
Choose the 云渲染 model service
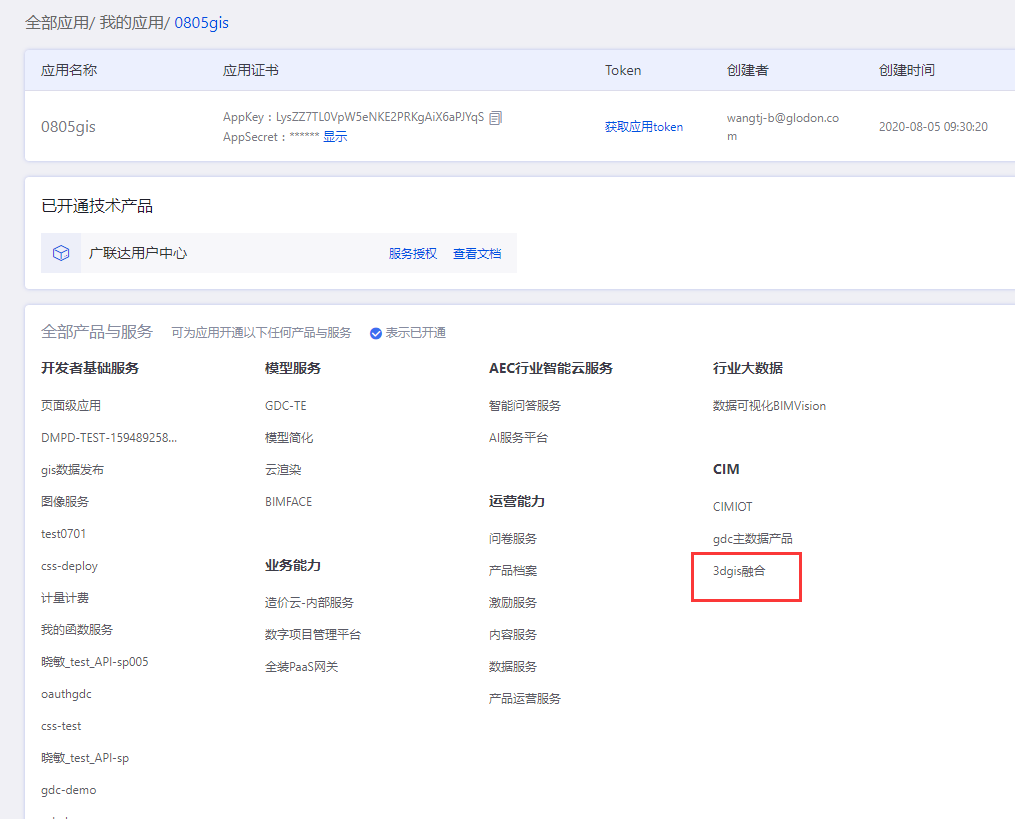282,470
